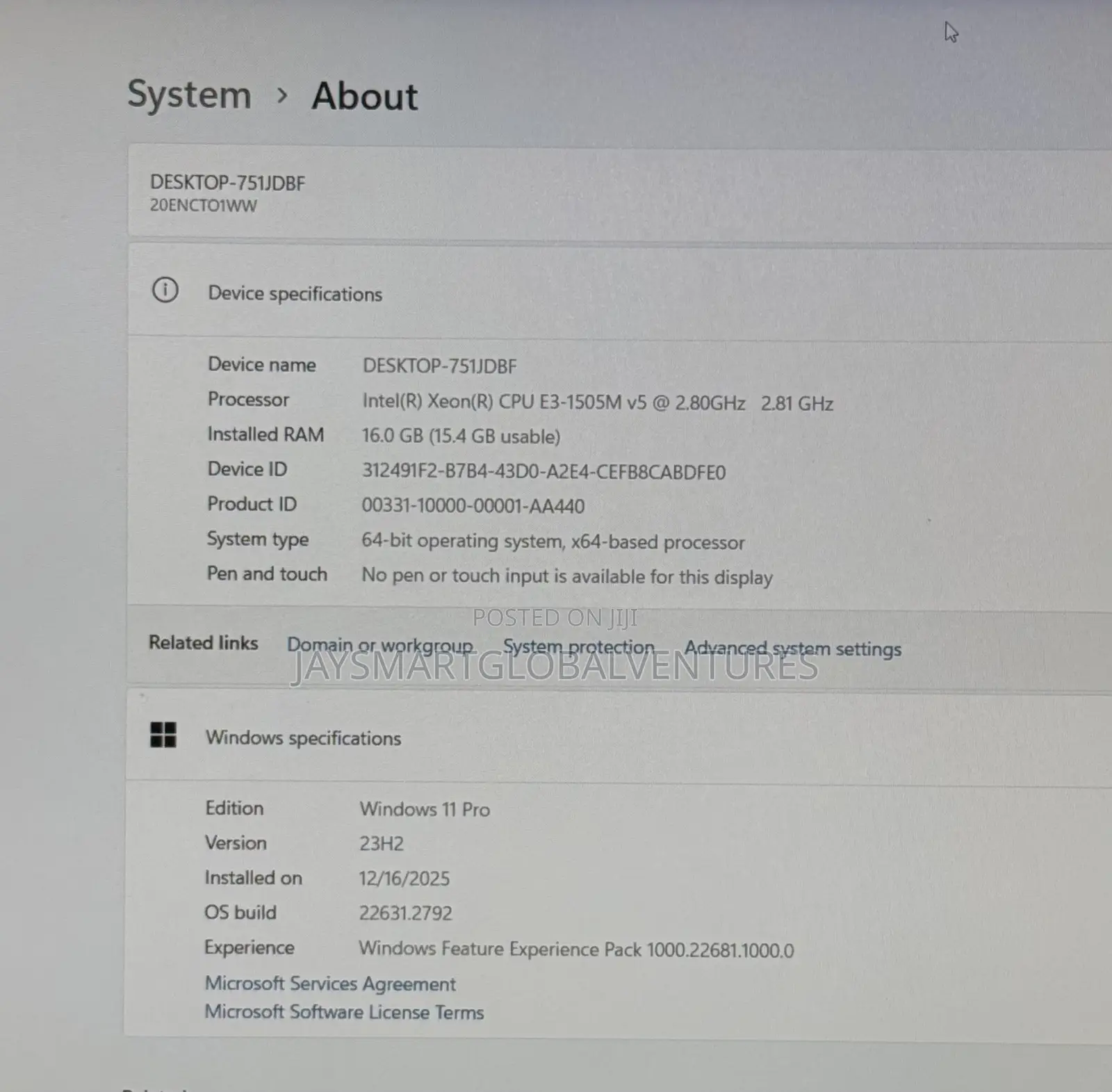Click the Installed RAM label
This screenshot has width=1112, height=1092.
click(265, 434)
